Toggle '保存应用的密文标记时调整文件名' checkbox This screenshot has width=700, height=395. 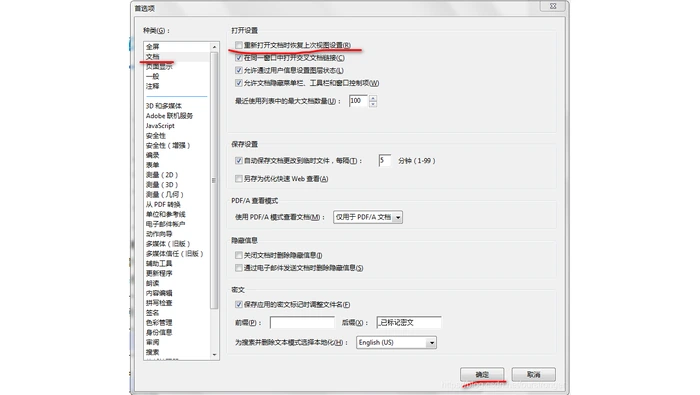[239, 305]
